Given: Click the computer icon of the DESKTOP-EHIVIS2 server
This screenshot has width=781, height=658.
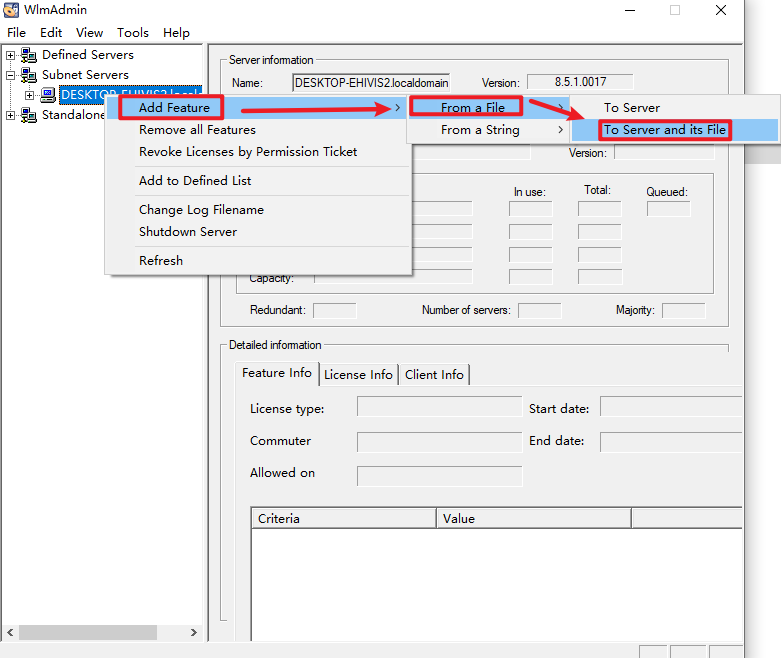Looking at the screenshot, I should pos(48,95).
